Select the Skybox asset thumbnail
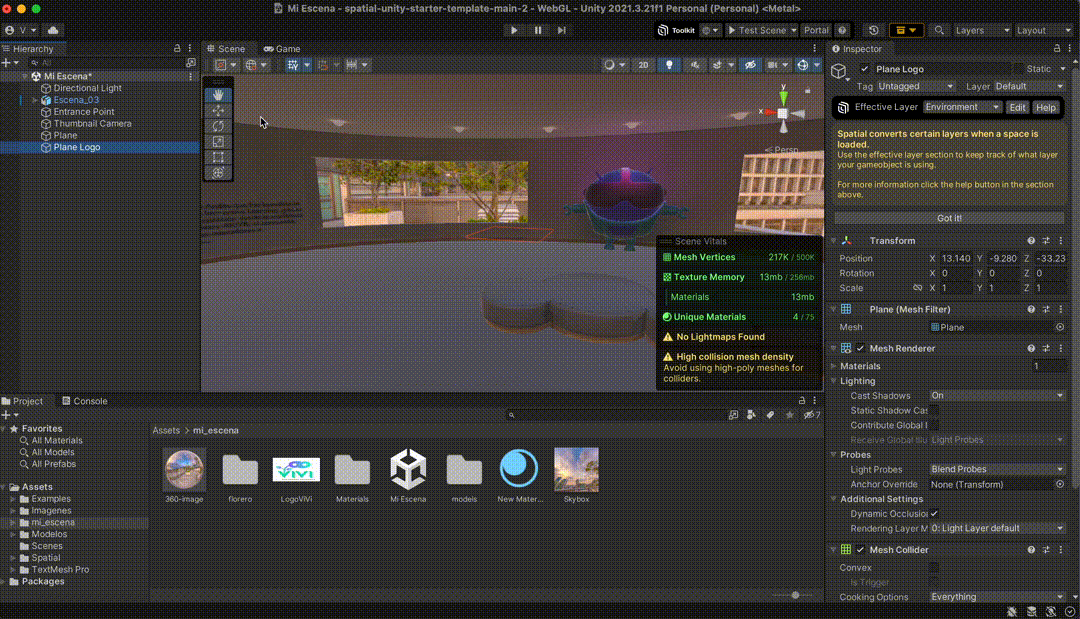This screenshot has width=1080, height=619. 577,470
